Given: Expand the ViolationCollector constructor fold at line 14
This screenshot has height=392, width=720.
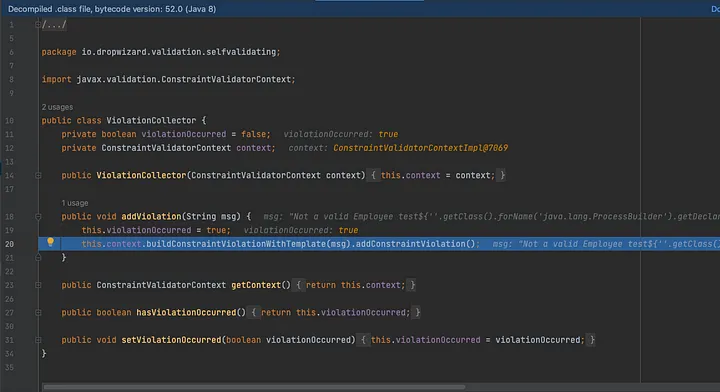Looking at the screenshot, I should coord(38,175).
